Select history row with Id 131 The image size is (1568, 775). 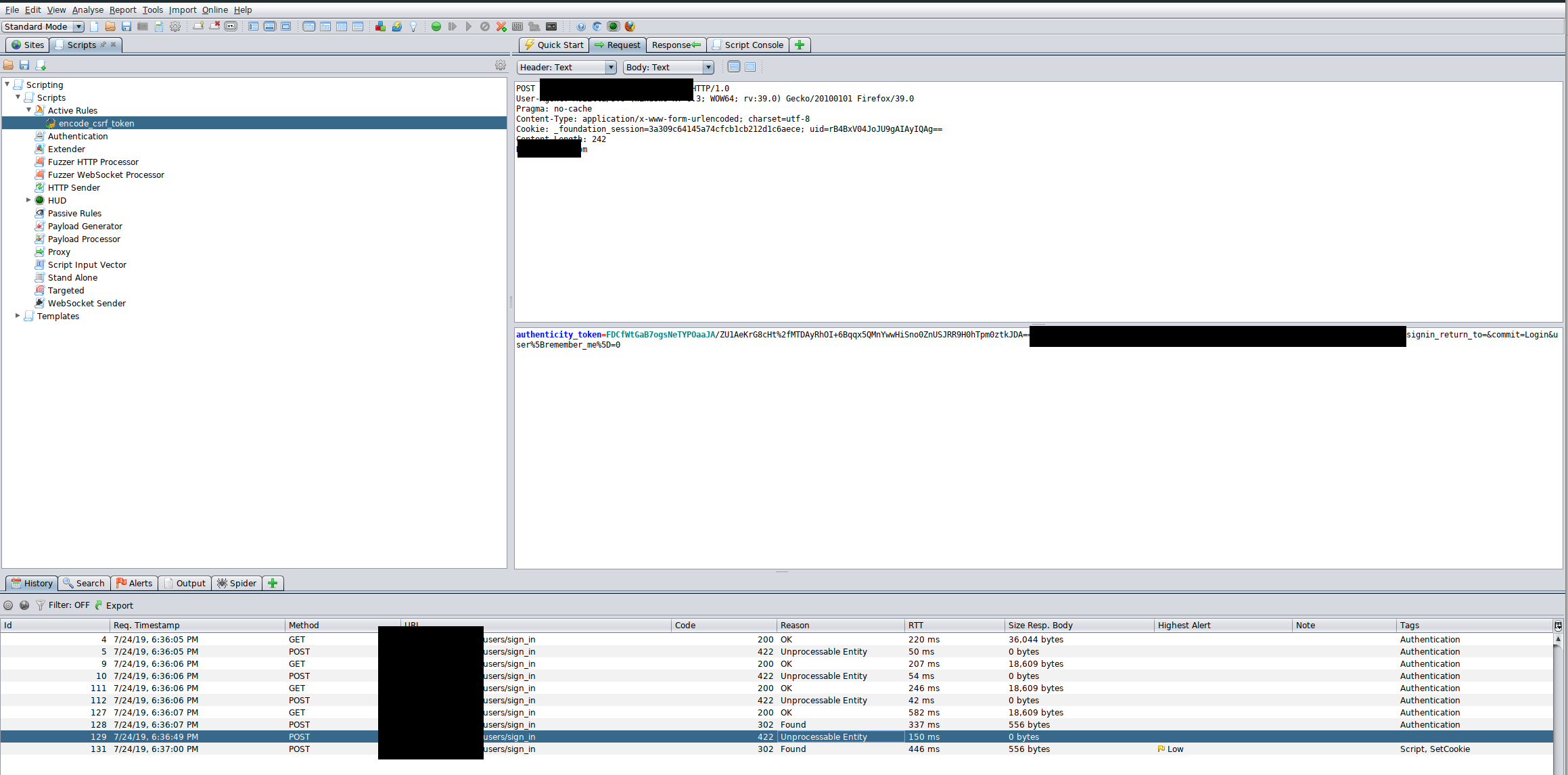(x=777, y=749)
